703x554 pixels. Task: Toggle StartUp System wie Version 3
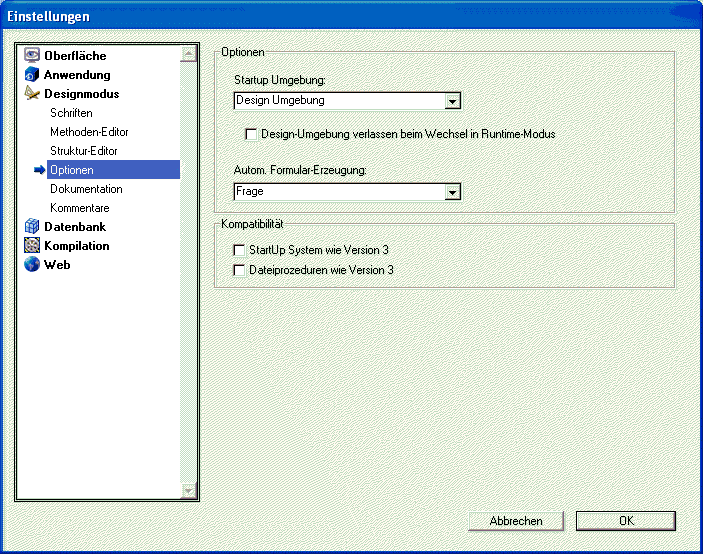click(239, 250)
